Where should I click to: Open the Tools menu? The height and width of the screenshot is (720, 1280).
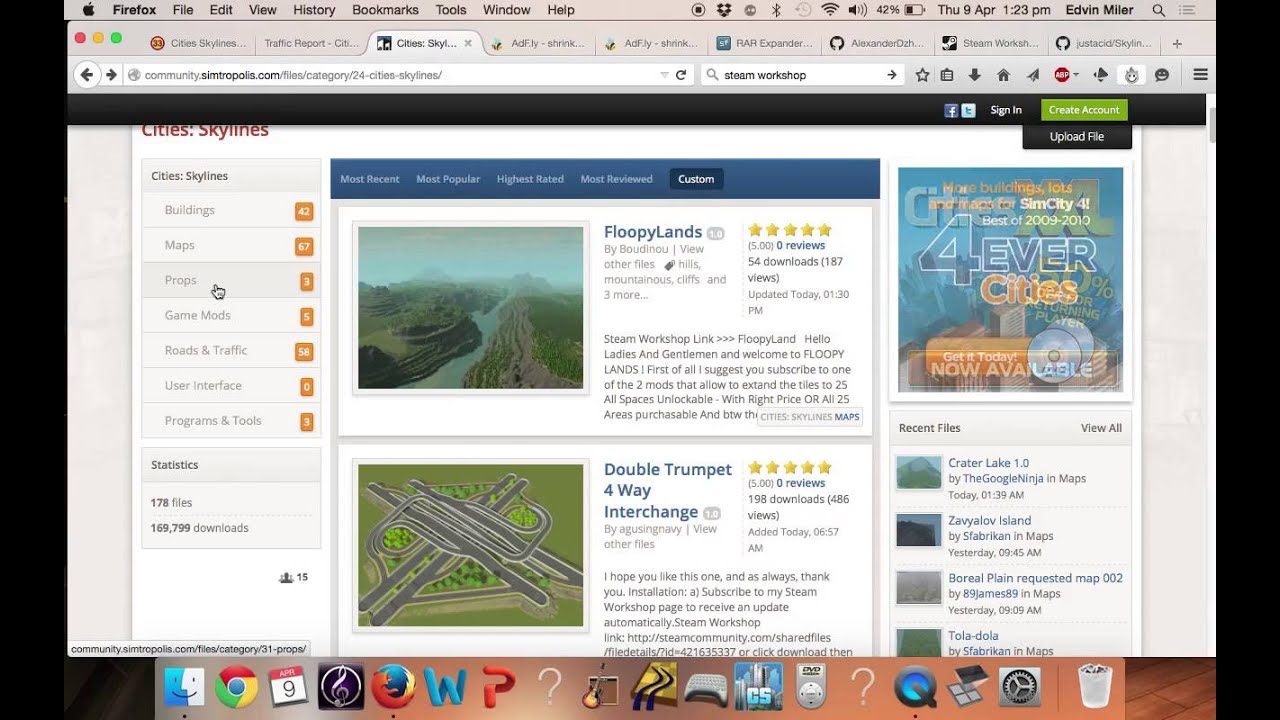450,10
